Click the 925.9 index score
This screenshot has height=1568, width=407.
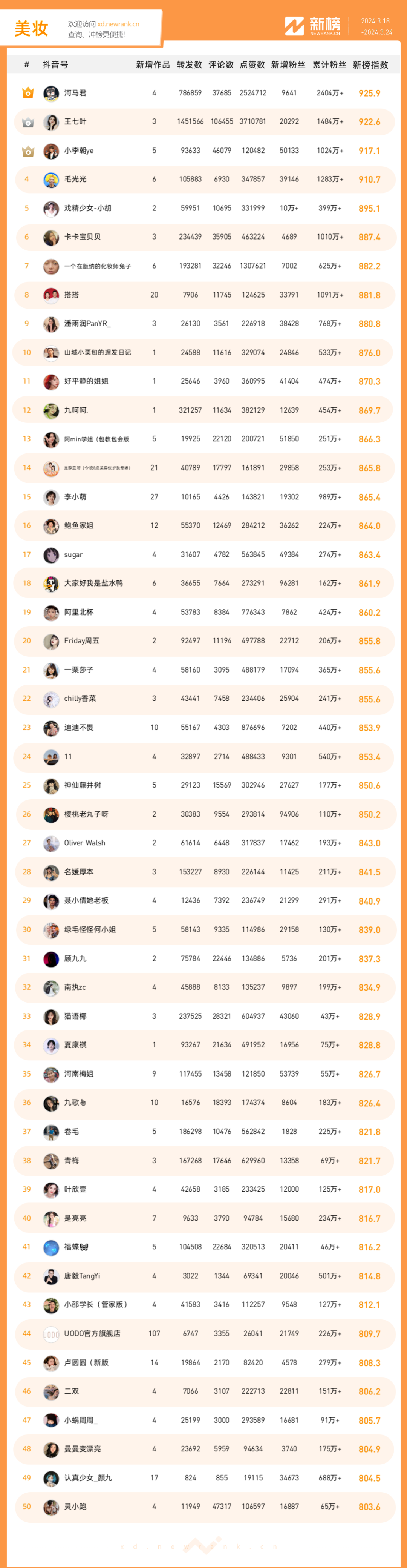pos(369,93)
